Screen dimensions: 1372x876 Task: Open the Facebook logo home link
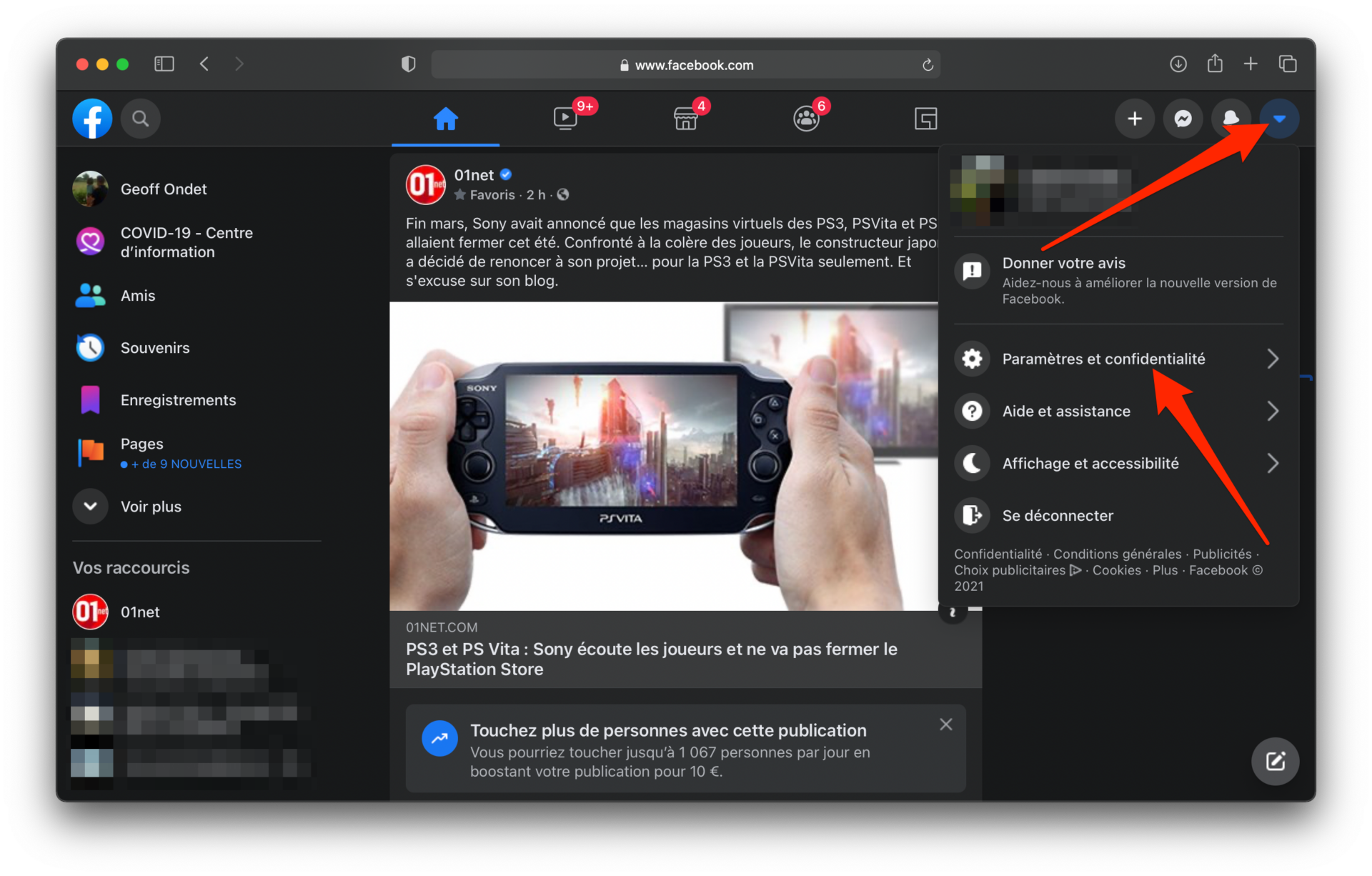pos(92,119)
